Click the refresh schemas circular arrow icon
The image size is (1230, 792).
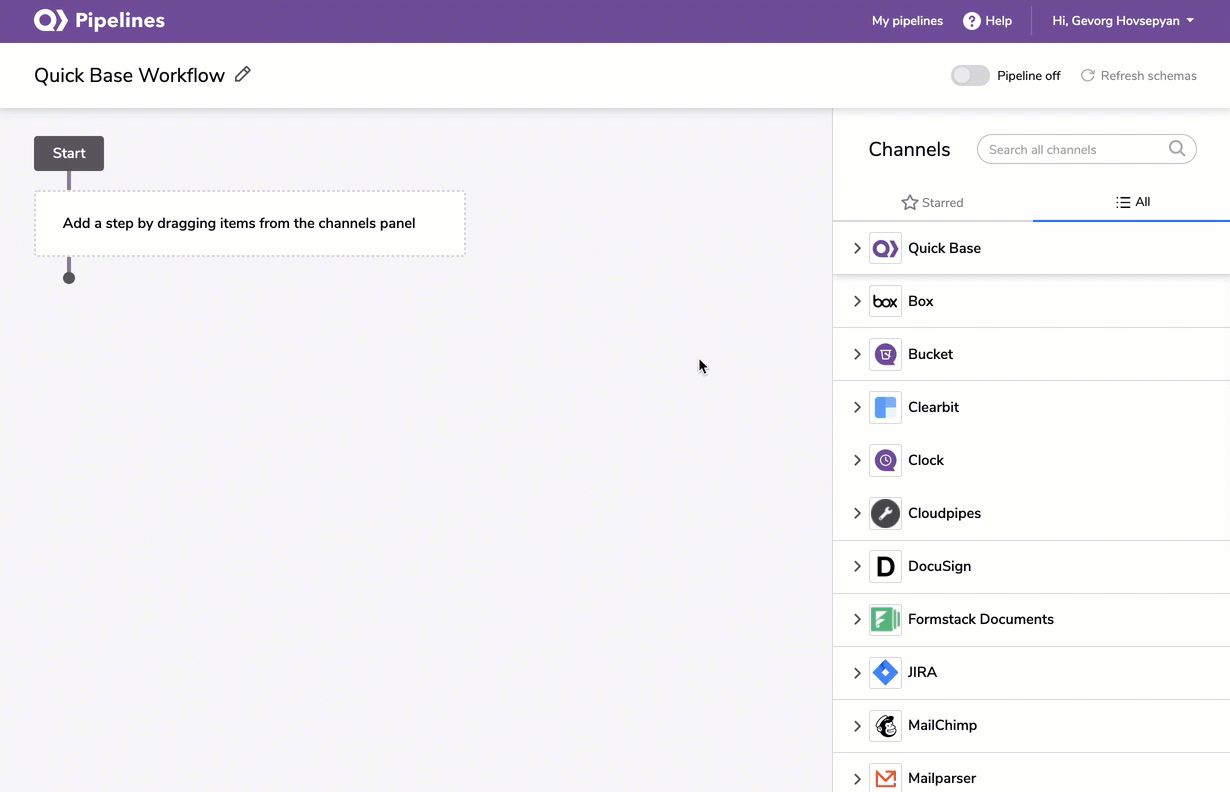click(1087, 75)
